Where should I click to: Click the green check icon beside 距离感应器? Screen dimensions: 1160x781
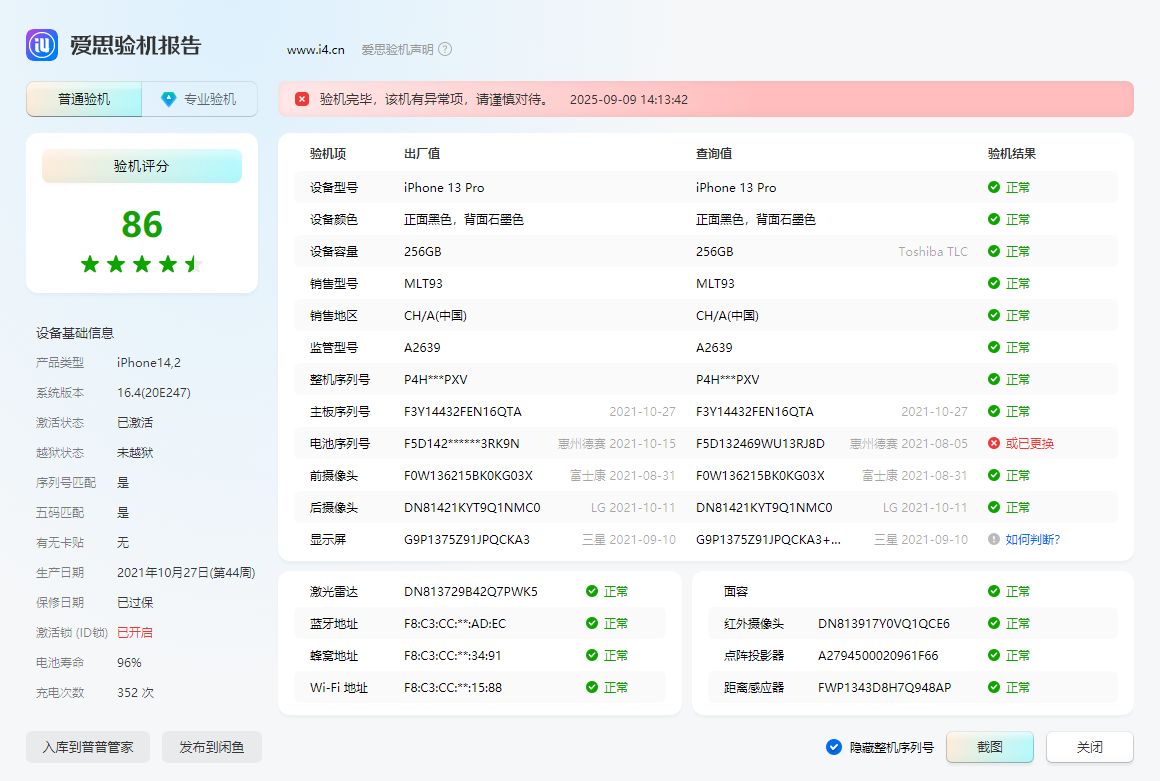(x=992, y=687)
